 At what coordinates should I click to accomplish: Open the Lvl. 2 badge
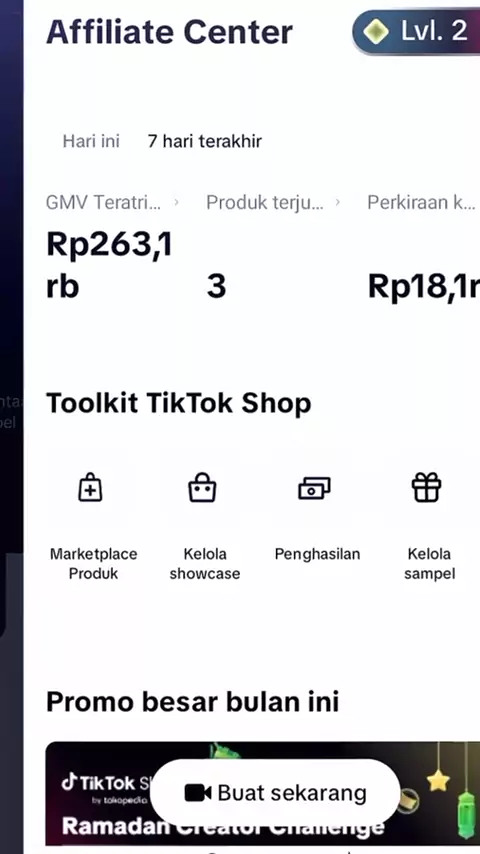[x=416, y=32]
